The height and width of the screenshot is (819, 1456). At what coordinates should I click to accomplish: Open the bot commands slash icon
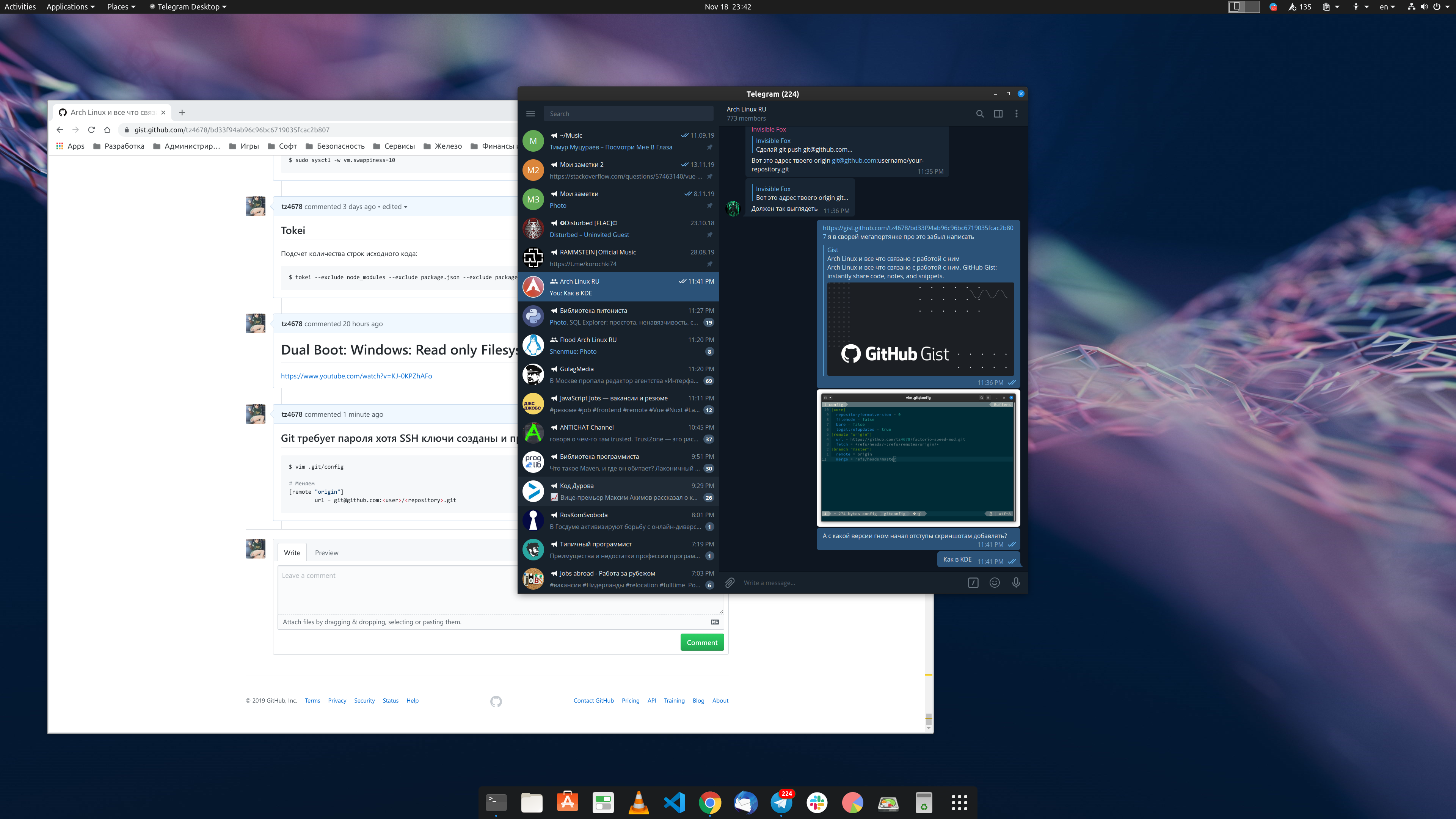(x=973, y=583)
